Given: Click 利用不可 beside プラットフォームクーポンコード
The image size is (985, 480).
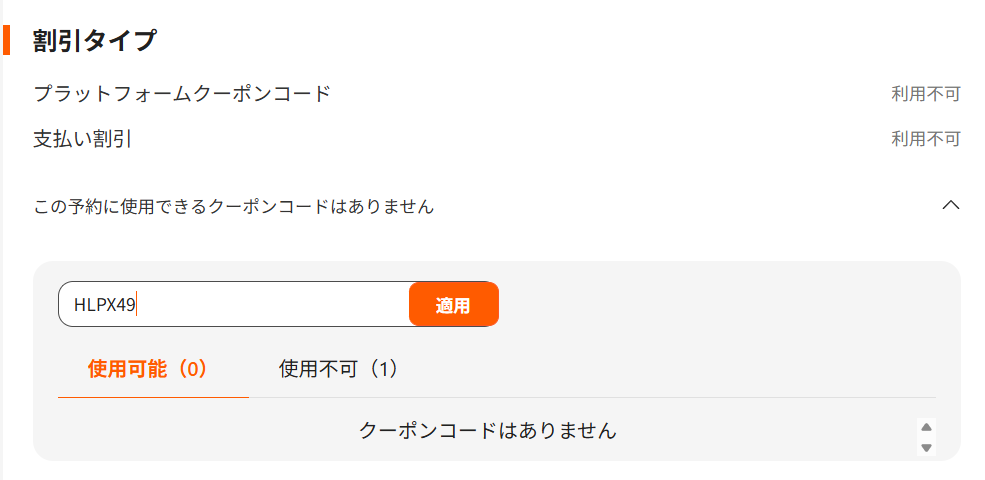Looking at the screenshot, I should click(x=926, y=94).
